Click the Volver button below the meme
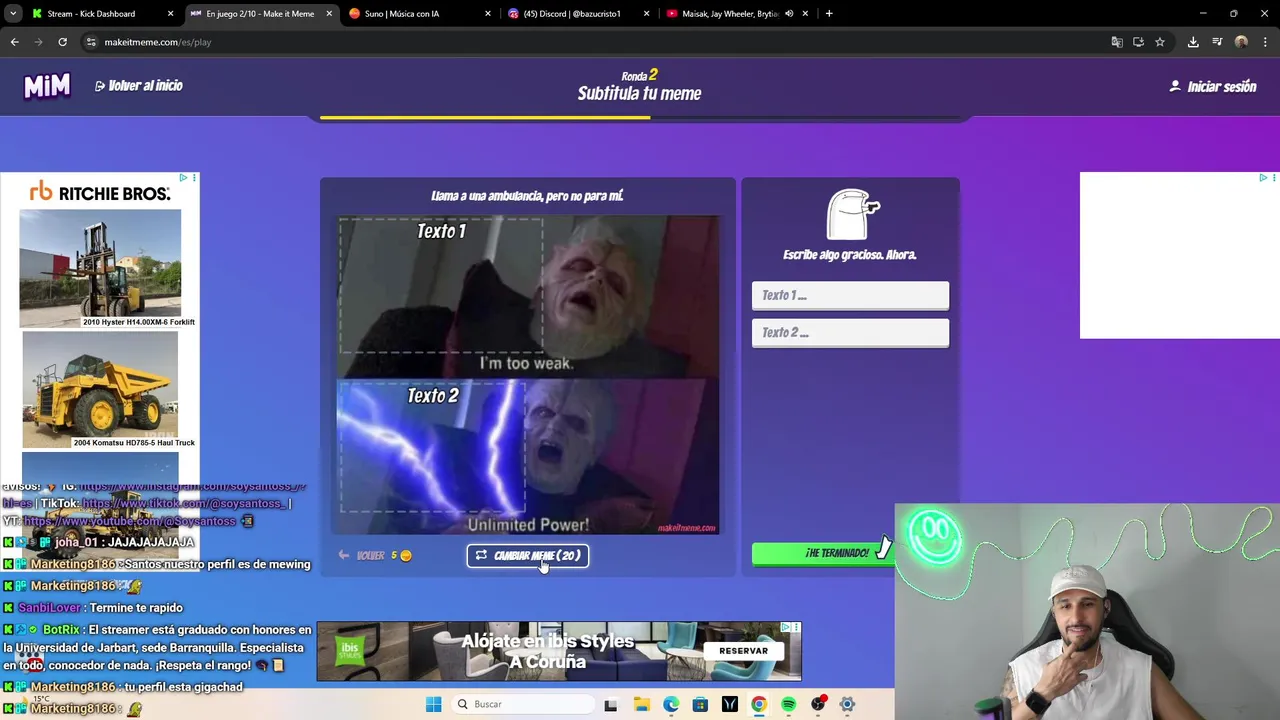 click(x=374, y=556)
